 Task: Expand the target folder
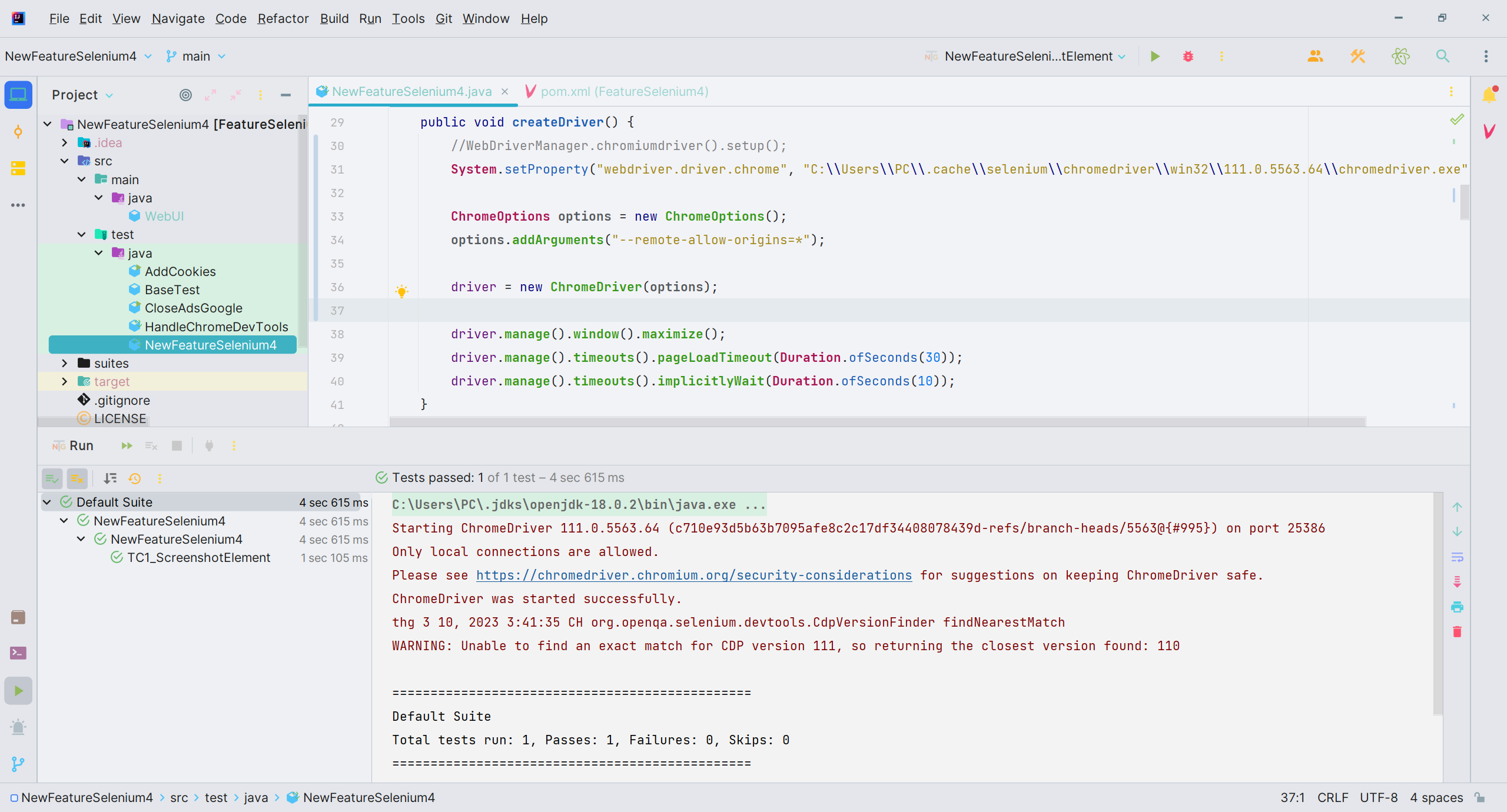pos(65,382)
